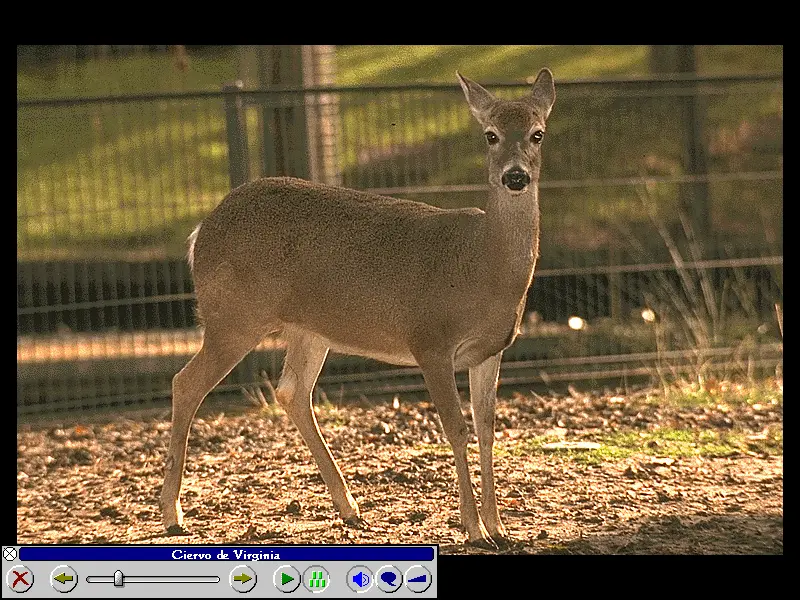
Task: Click slider track right of the thumb
Action: (175, 579)
